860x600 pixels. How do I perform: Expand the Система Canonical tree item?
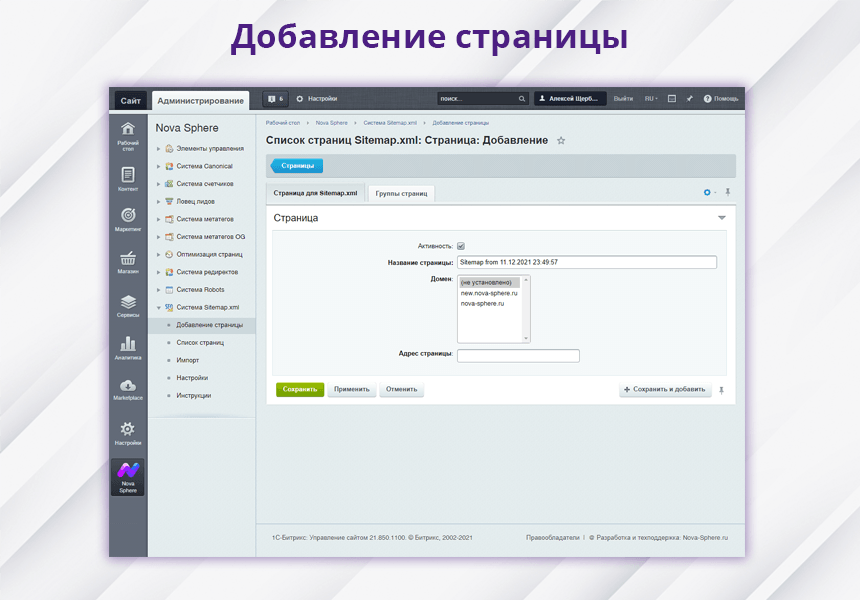158,166
